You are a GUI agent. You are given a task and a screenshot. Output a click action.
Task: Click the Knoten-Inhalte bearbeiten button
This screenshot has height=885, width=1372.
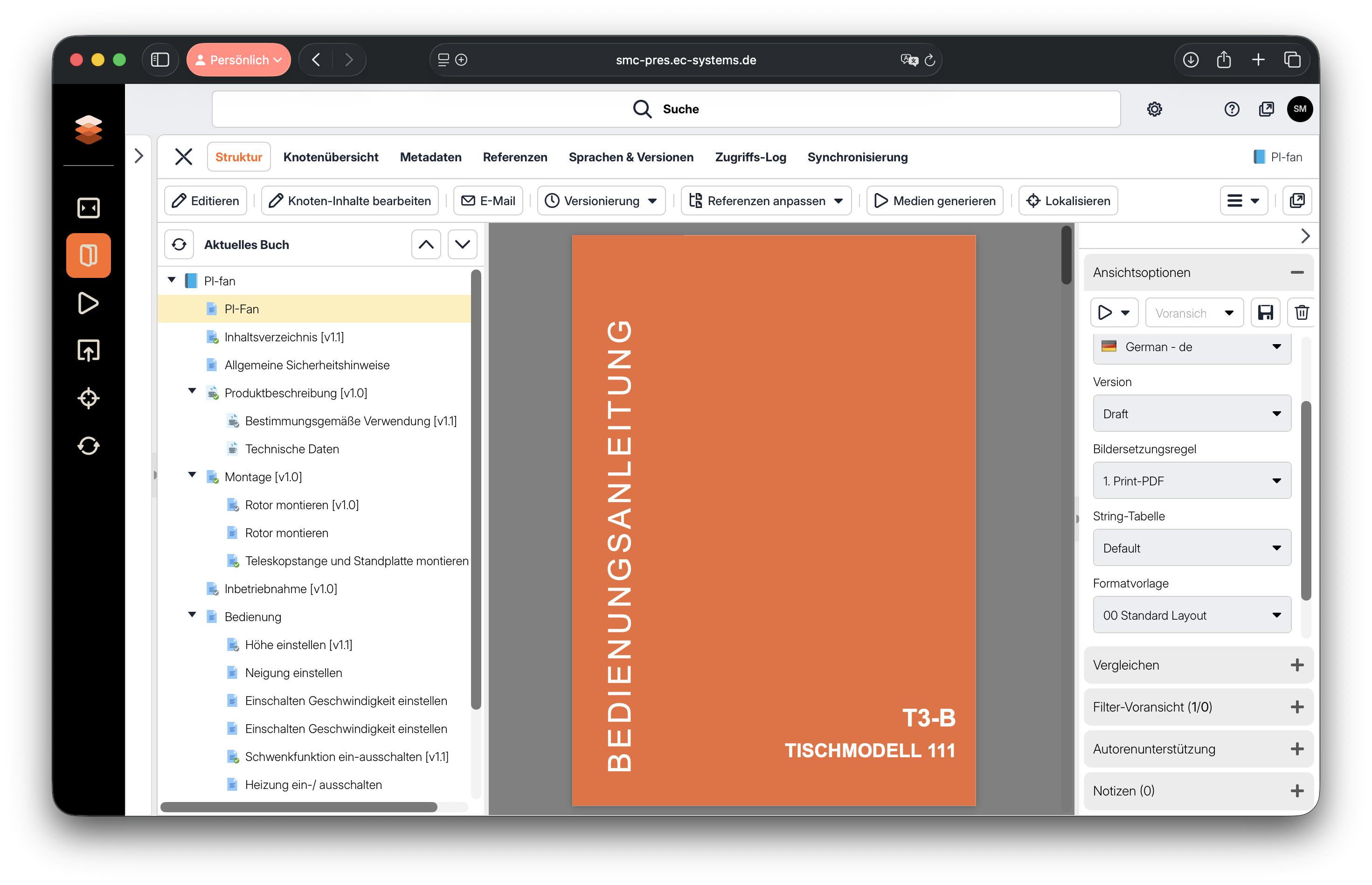point(349,201)
